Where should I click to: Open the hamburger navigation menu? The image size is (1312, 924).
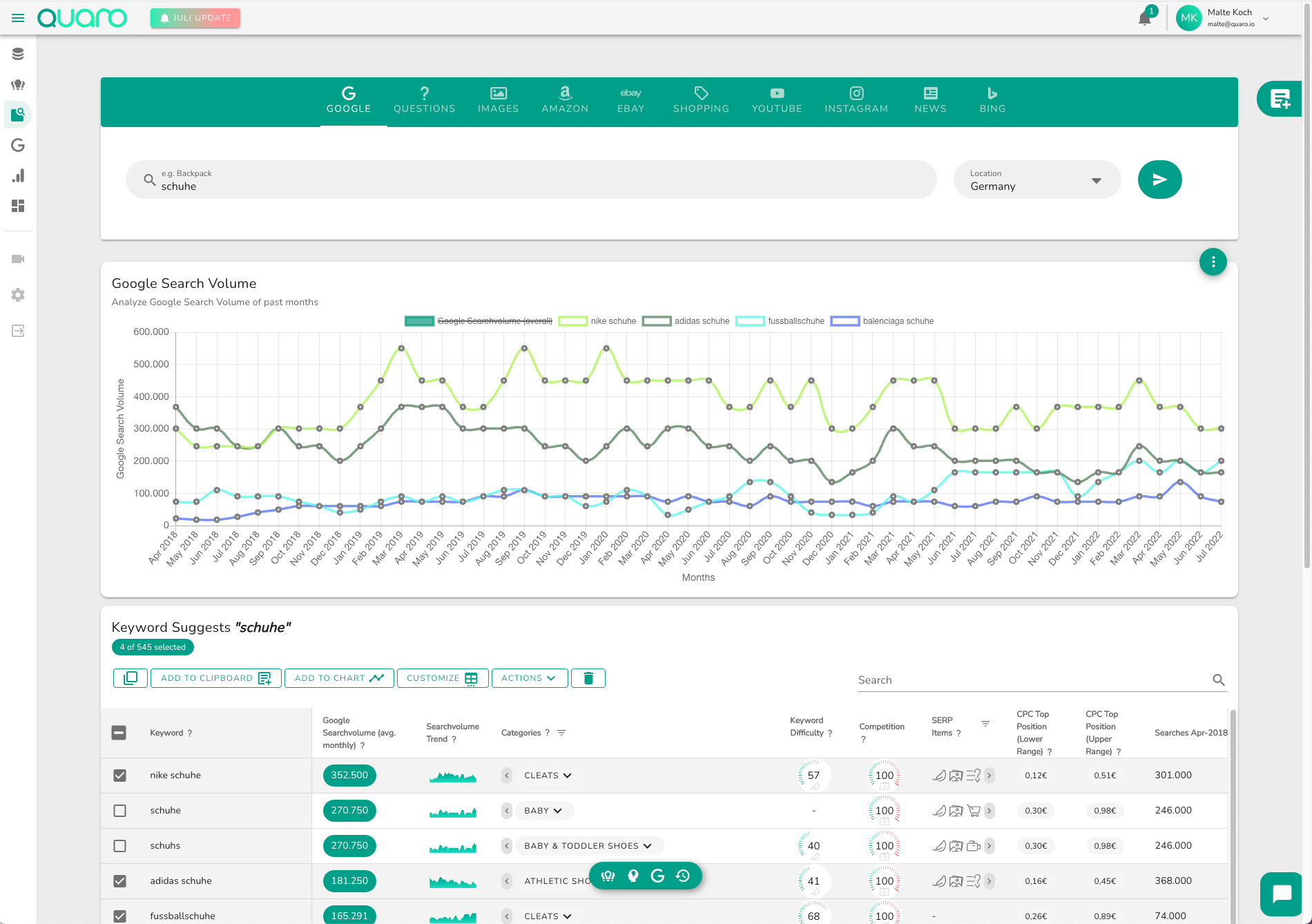[18, 18]
